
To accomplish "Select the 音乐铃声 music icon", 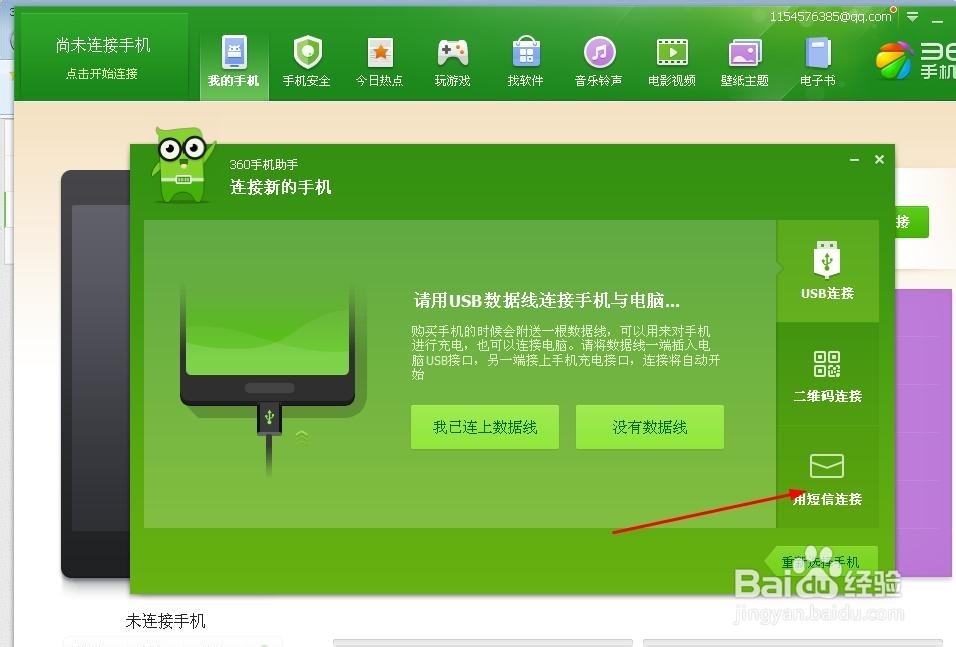I will tap(598, 58).
